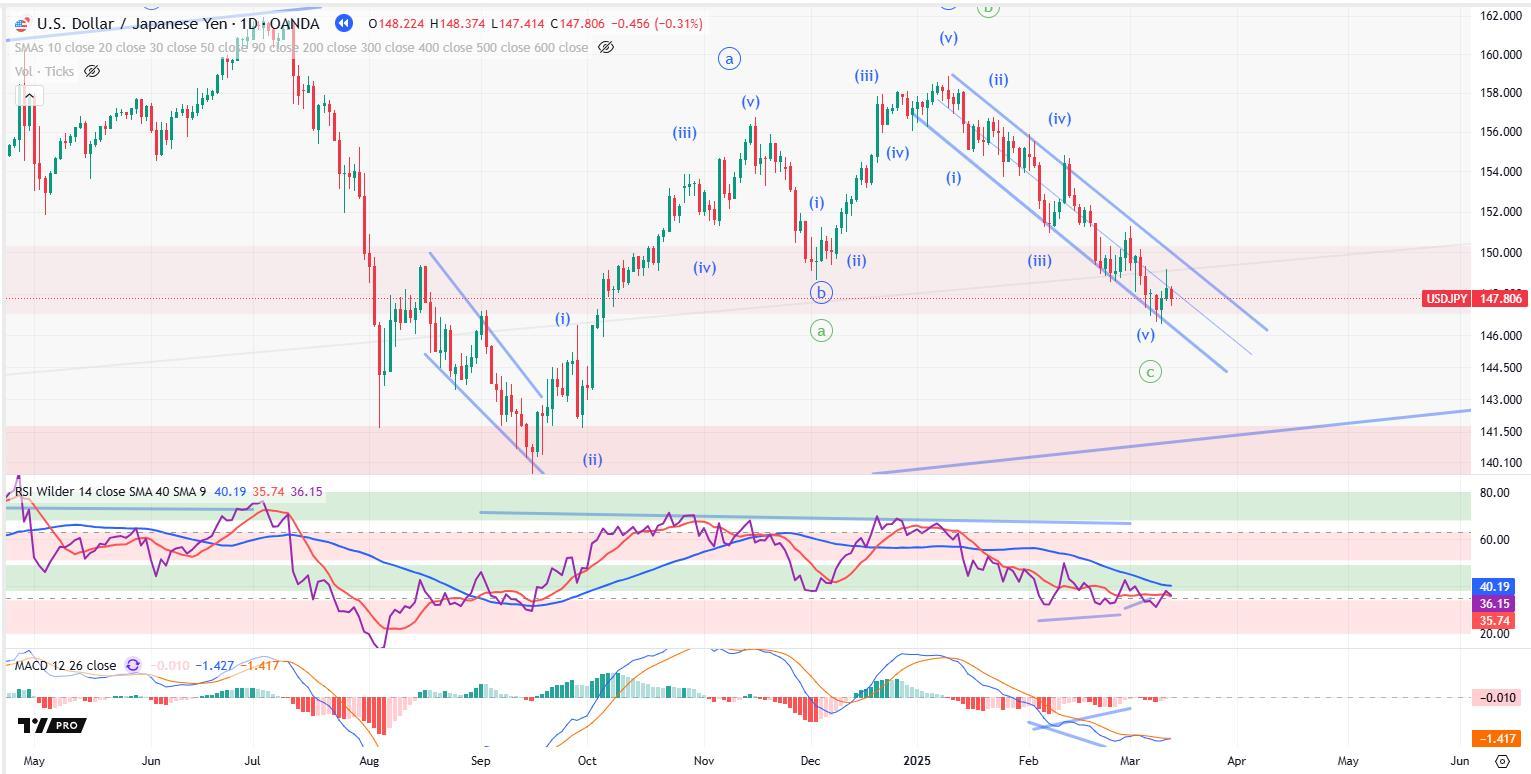Click the SMAs indicator legend text
Image resolution: width=1531 pixels, height=774 pixels.
(300, 47)
